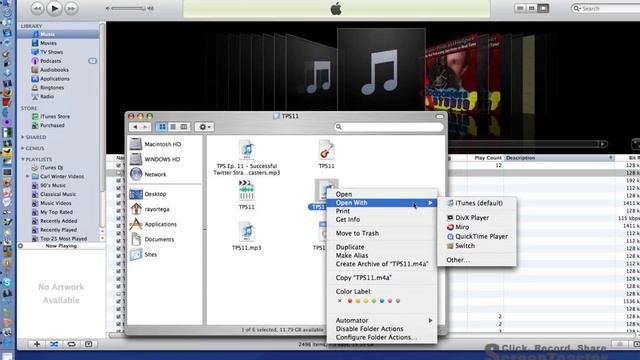640x360 pixels.
Task: Switch iTunes to list view
Action: click(520, 8)
